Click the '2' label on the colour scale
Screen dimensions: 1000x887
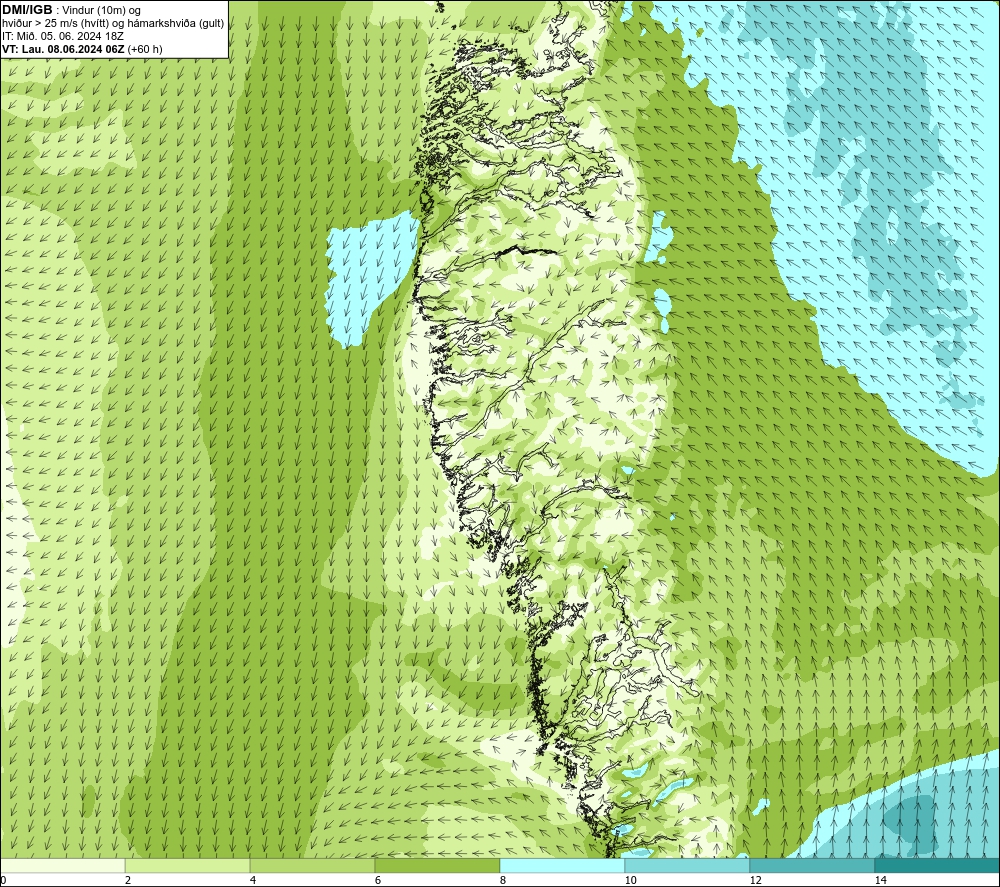tap(128, 881)
